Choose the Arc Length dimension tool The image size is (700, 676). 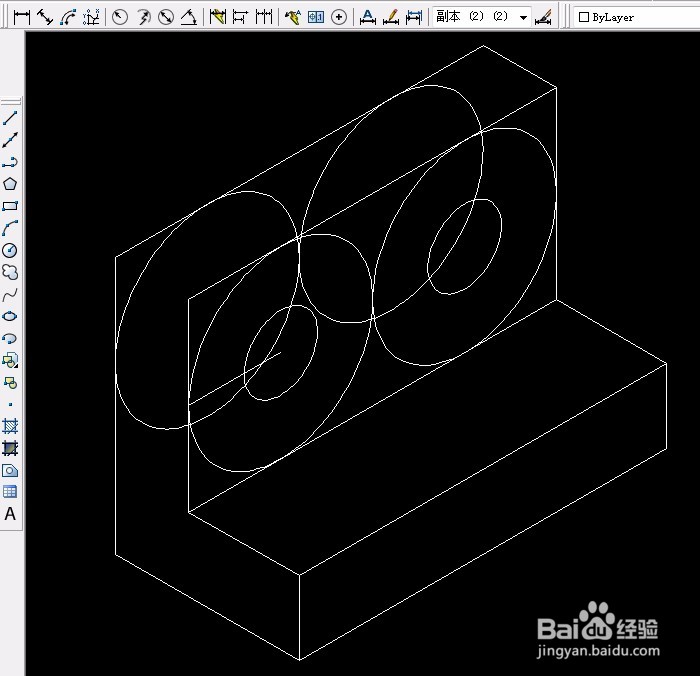[x=68, y=17]
